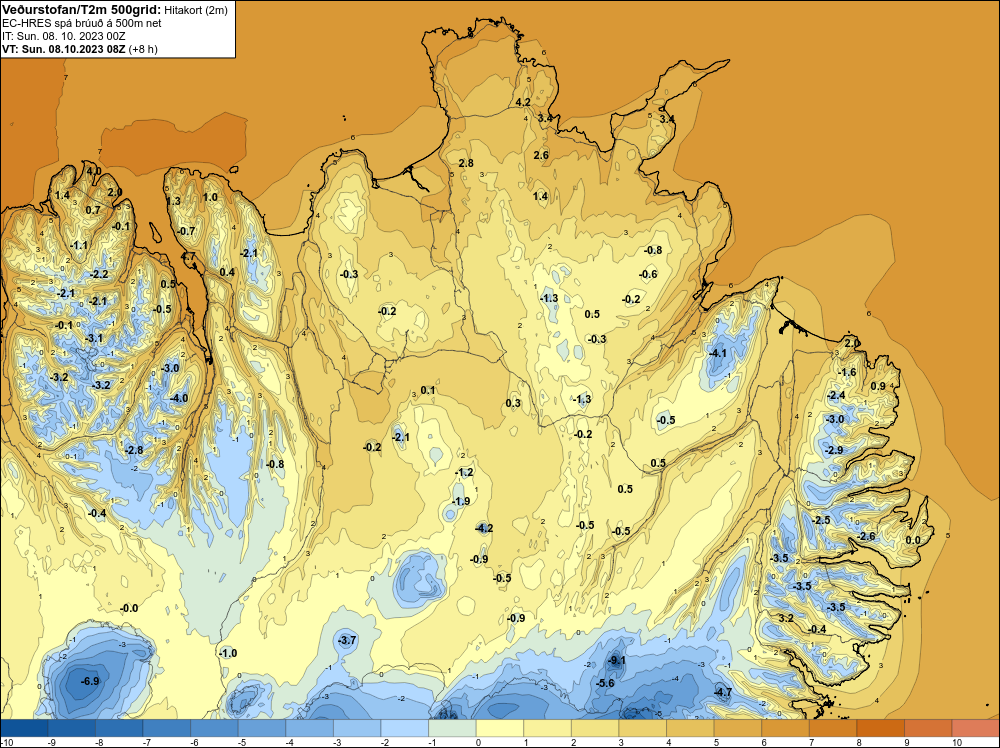Click the 'VT: Sun. 08.10.2023 08Z (+8 h)' line
1000x748 pixels.
(80, 49)
